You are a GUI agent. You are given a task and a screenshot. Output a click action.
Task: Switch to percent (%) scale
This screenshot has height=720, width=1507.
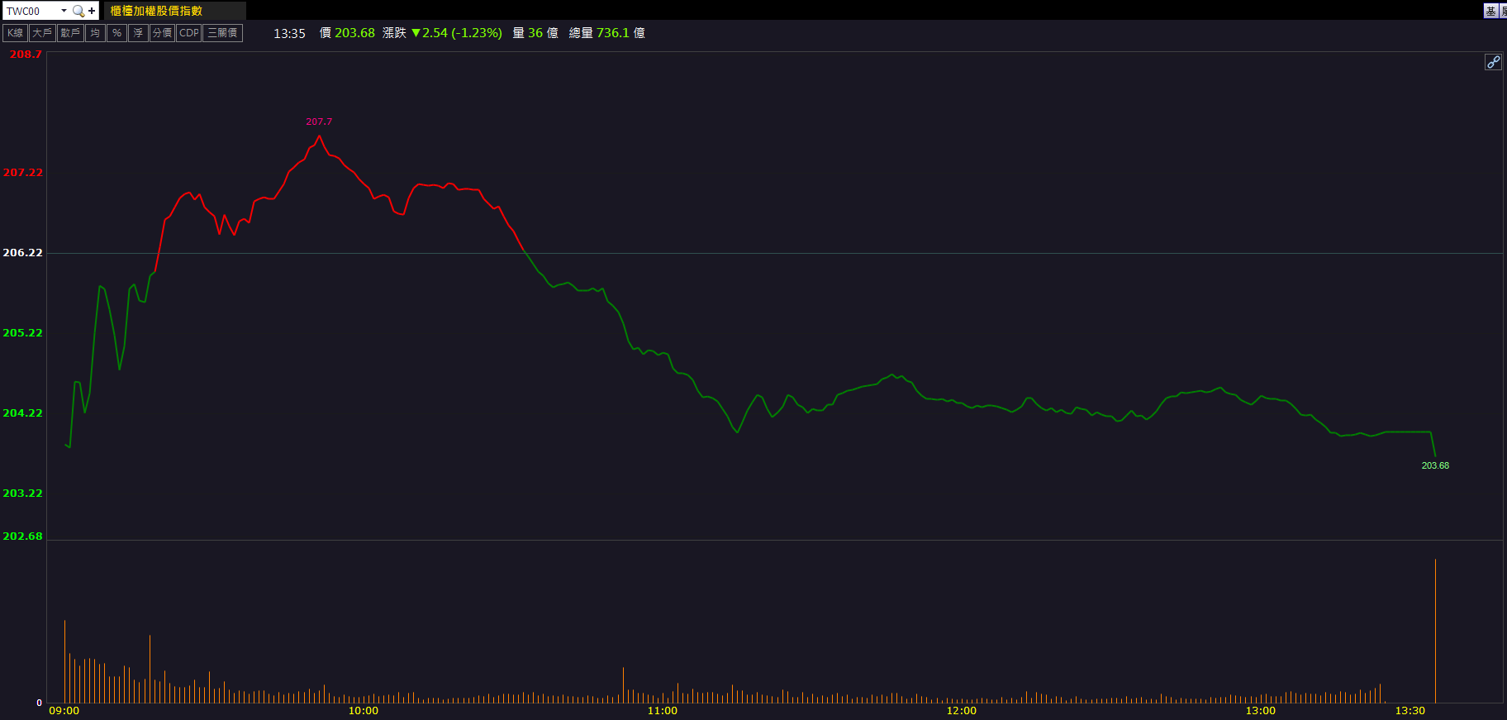coord(117,33)
